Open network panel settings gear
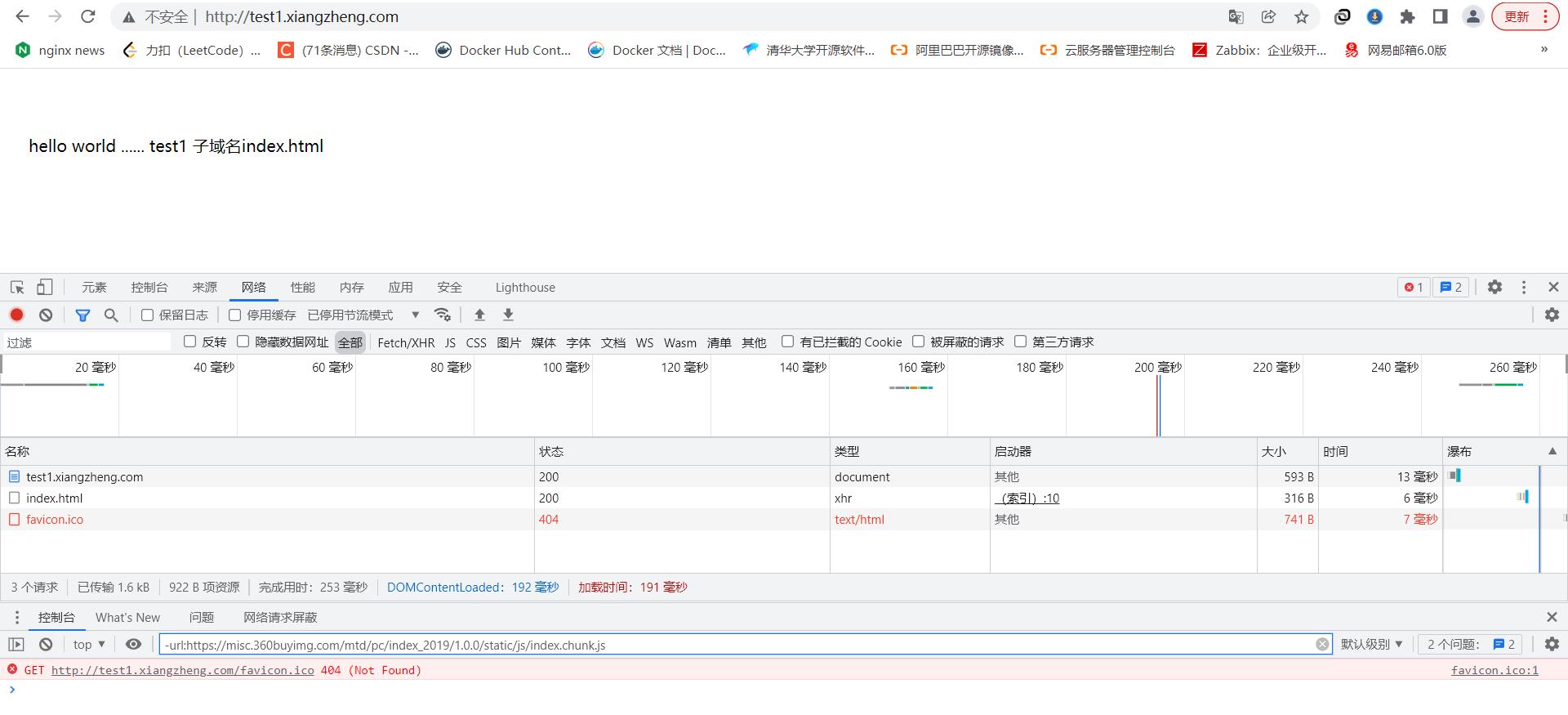 pos(1552,315)
